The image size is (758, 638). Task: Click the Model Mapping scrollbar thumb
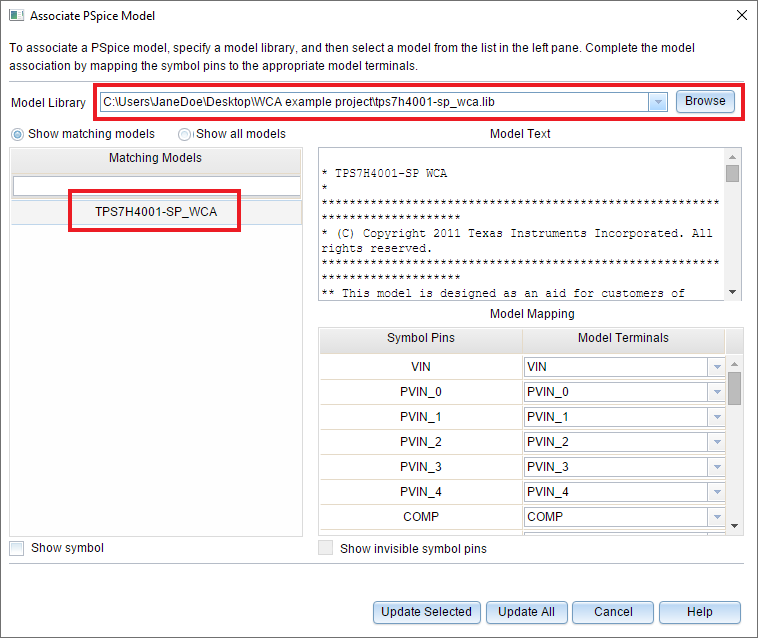pyautogui.click(x=735, y=388)
